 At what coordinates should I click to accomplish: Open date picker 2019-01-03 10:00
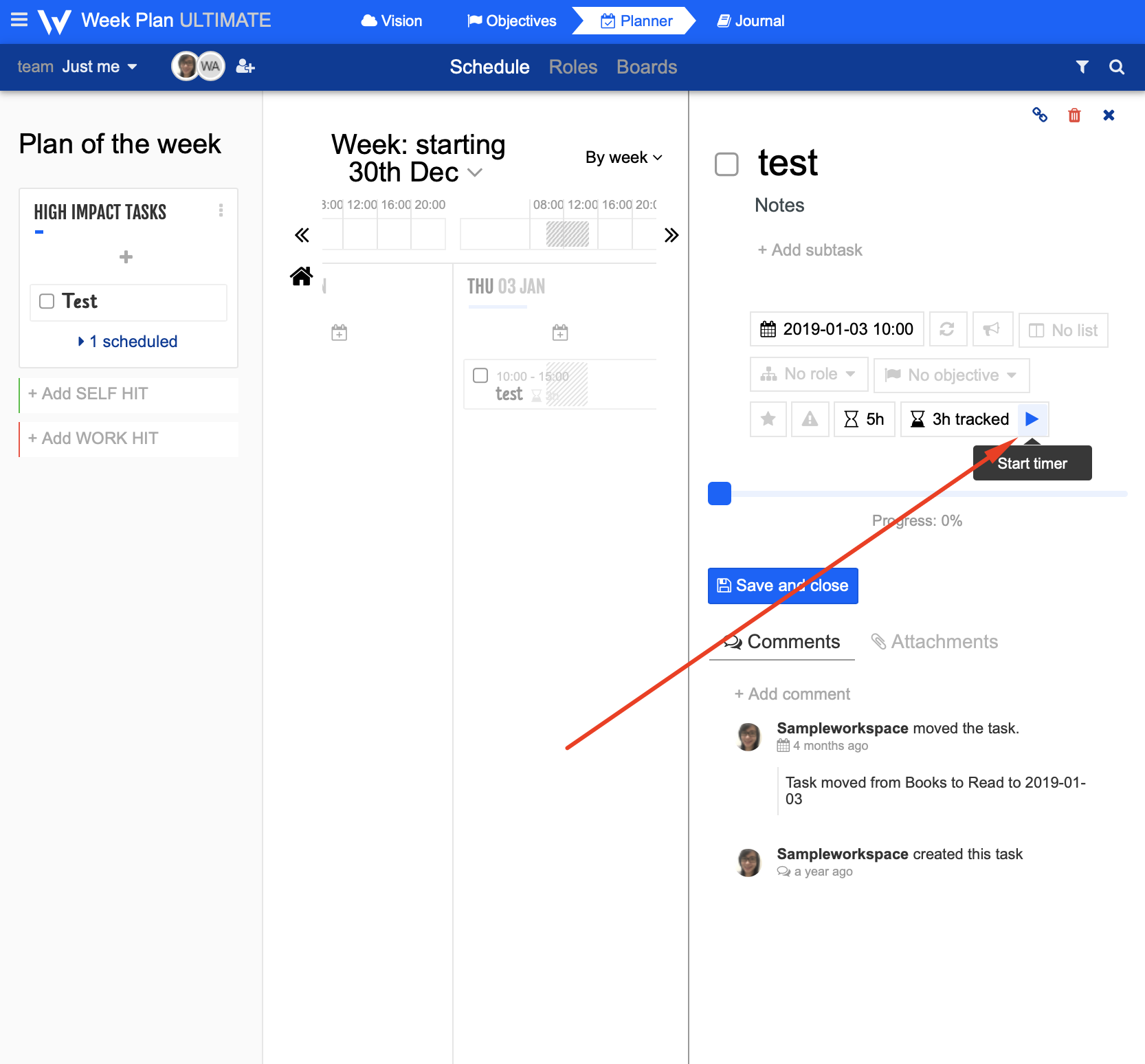point(837,329)
